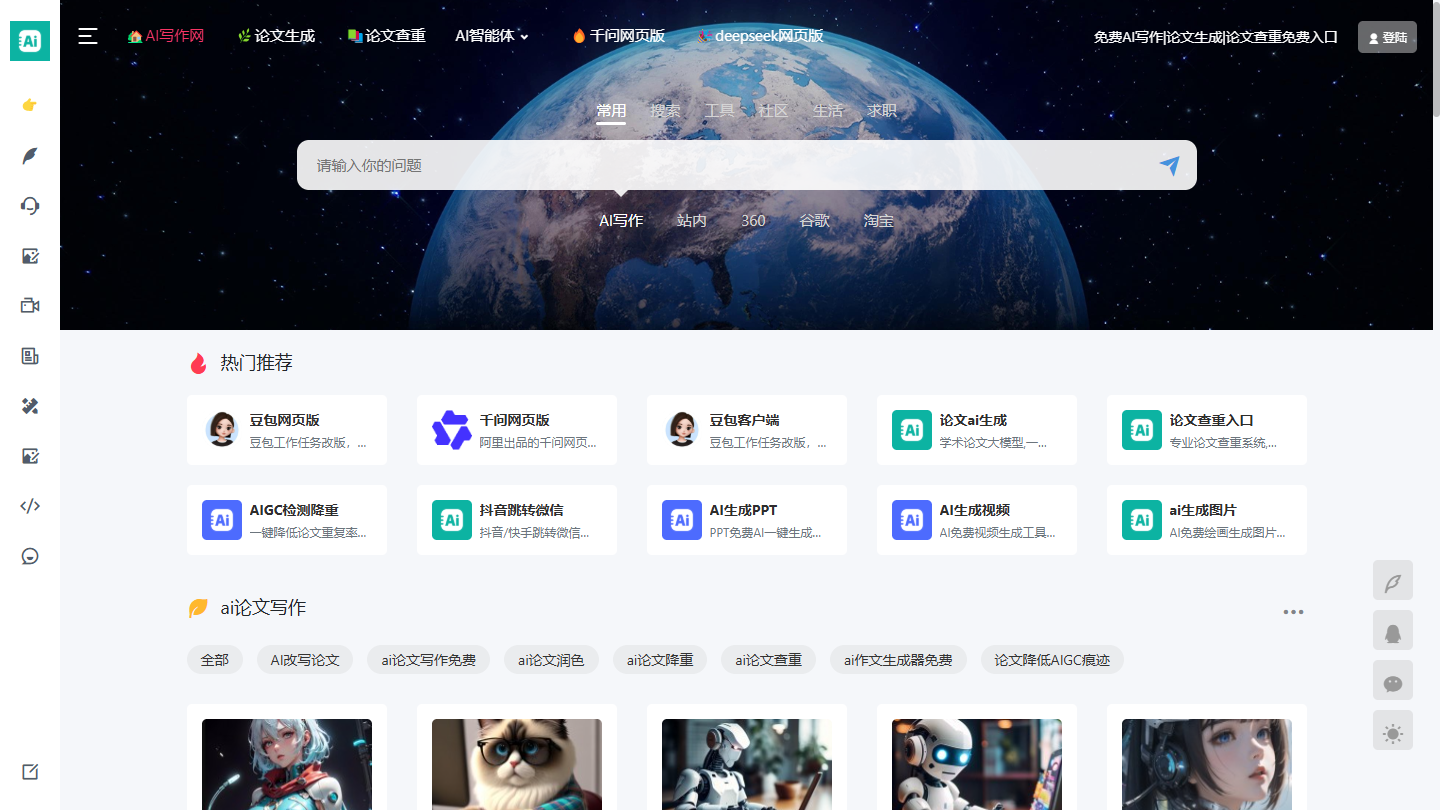Click the 登陆 login button
The image size is (1440, 810).
coord(1387,37)
